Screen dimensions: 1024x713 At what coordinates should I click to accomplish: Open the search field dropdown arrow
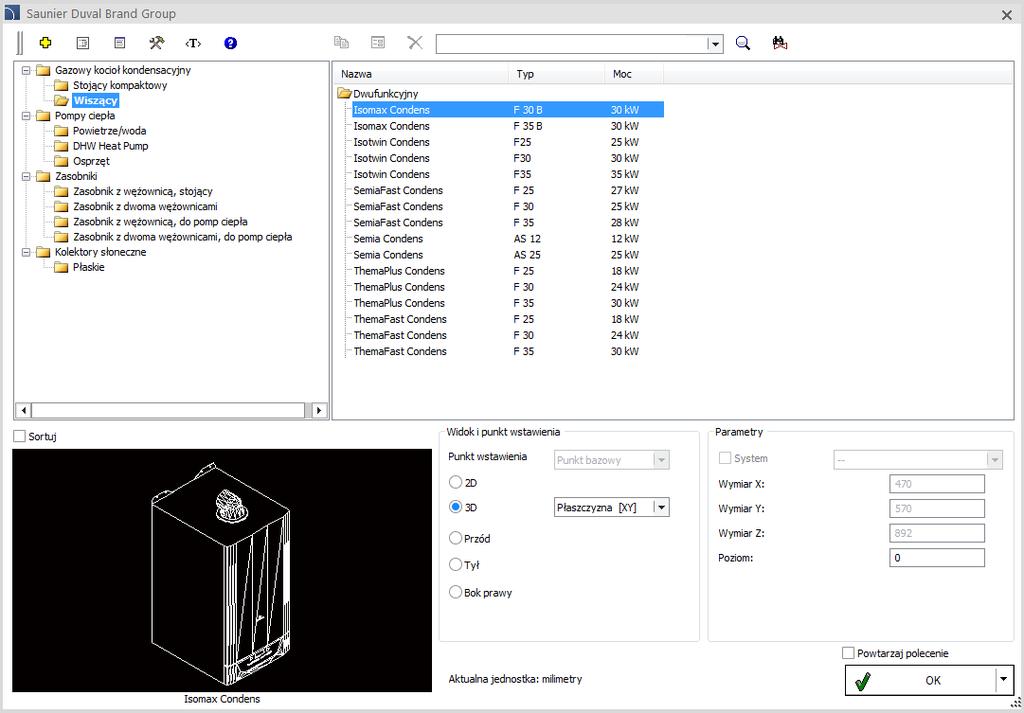pyautogui.click(x=716, y=44)
